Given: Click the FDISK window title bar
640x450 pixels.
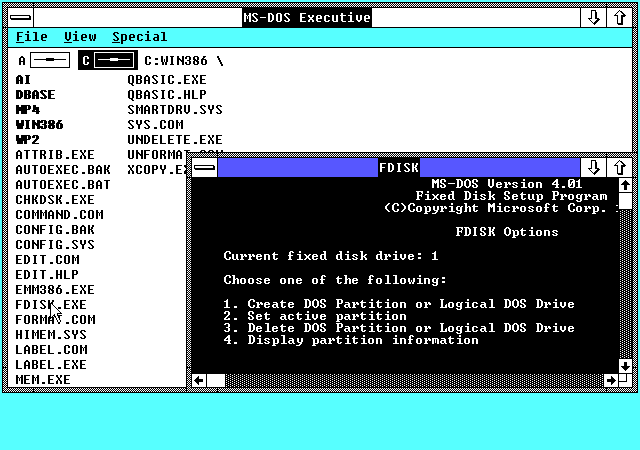Looking at the screenshot, I should click(398, 167).
